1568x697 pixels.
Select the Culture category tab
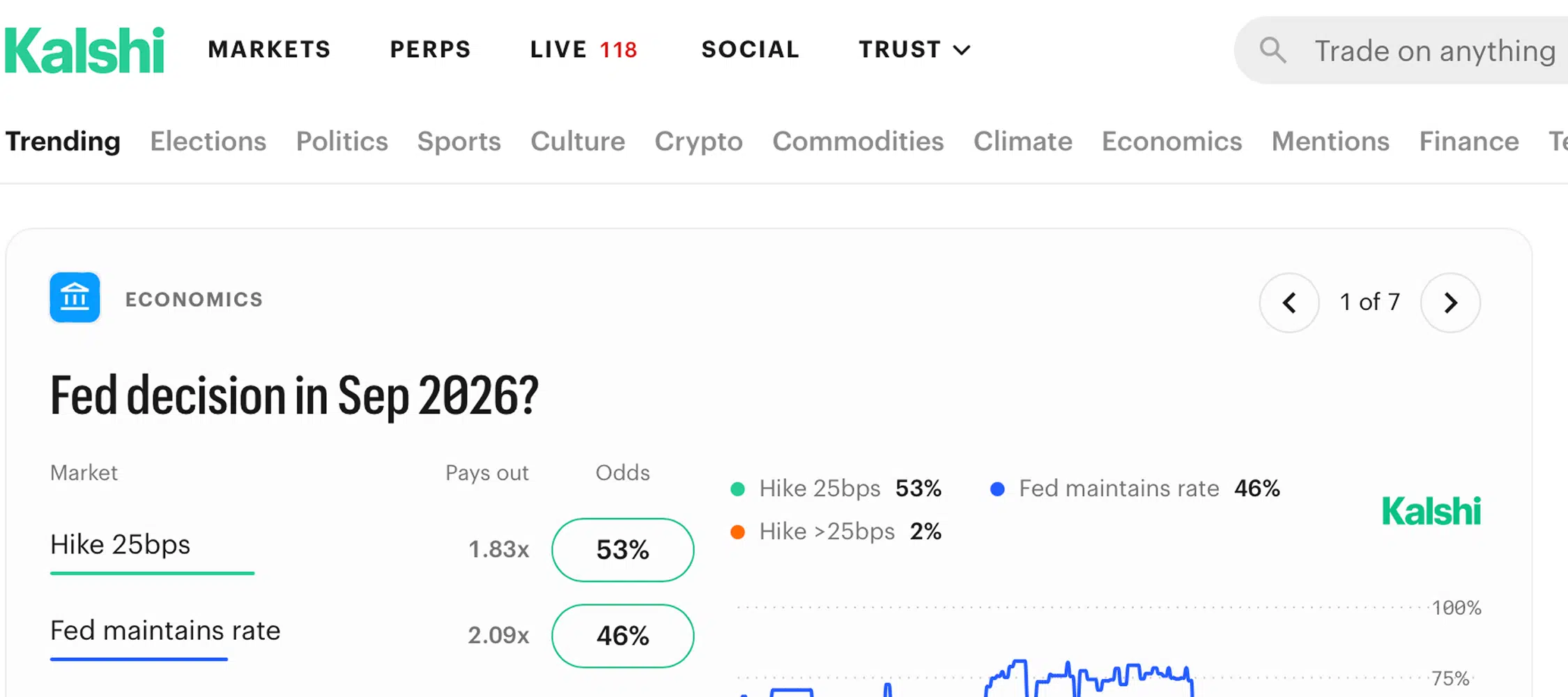click(578, 141)
